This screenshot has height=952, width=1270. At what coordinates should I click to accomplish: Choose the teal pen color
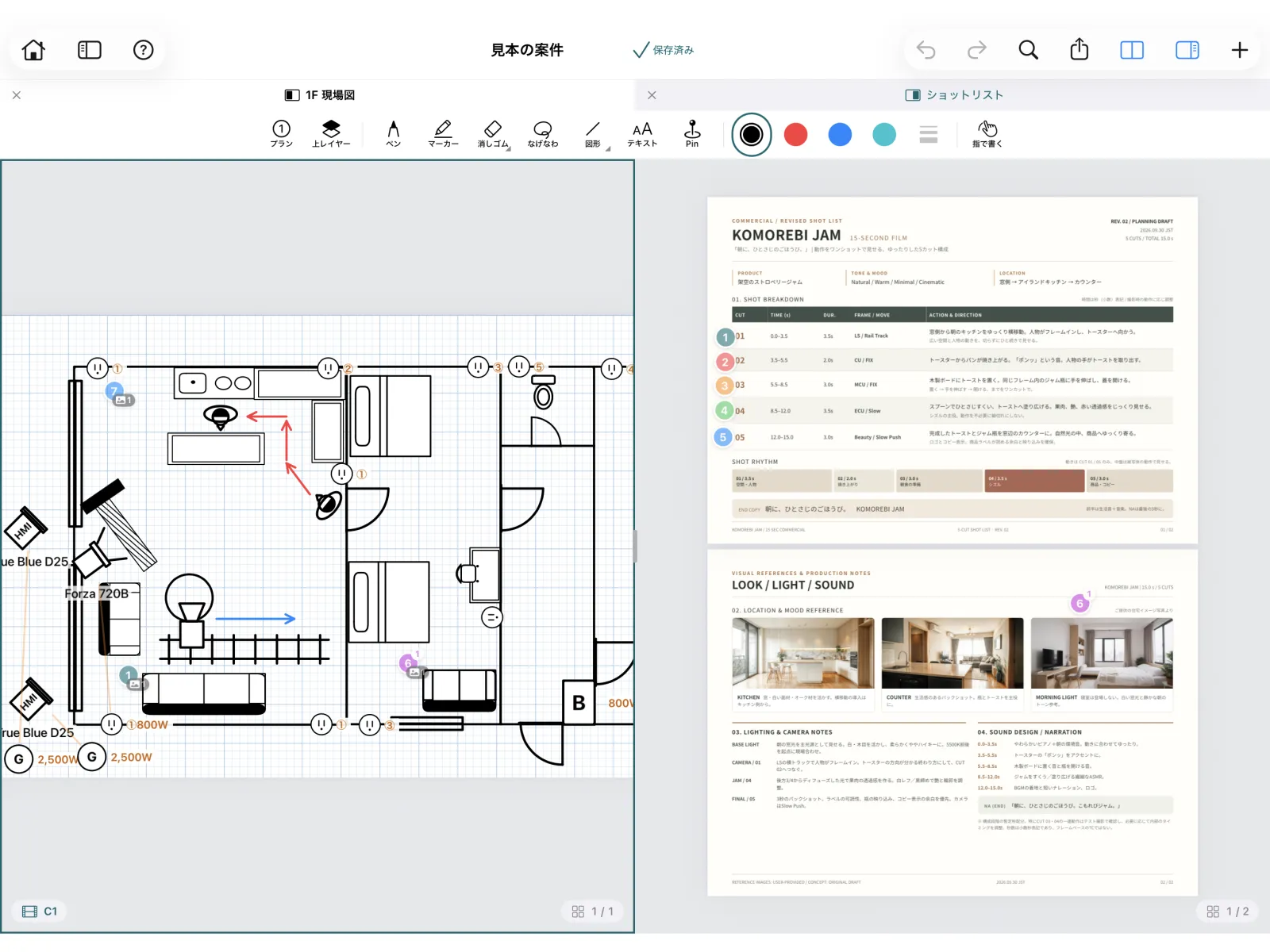(x=884, y=135)
